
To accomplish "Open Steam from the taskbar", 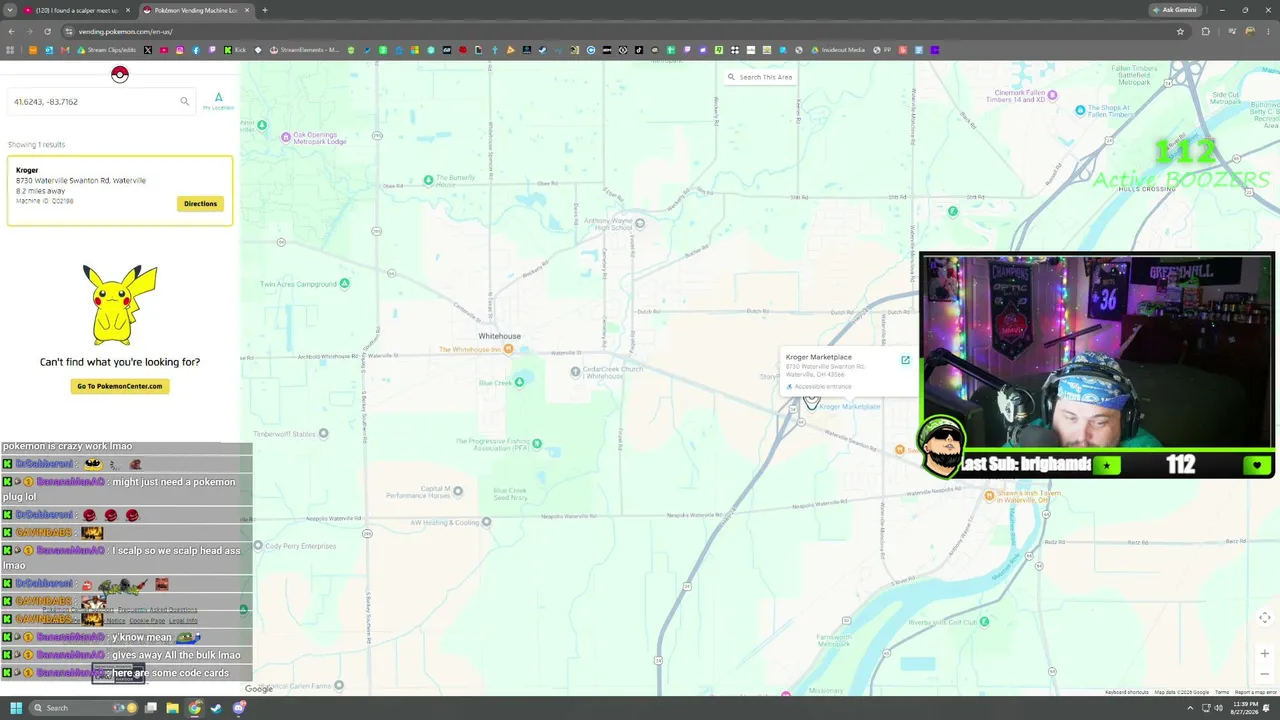I will (216, 708).
